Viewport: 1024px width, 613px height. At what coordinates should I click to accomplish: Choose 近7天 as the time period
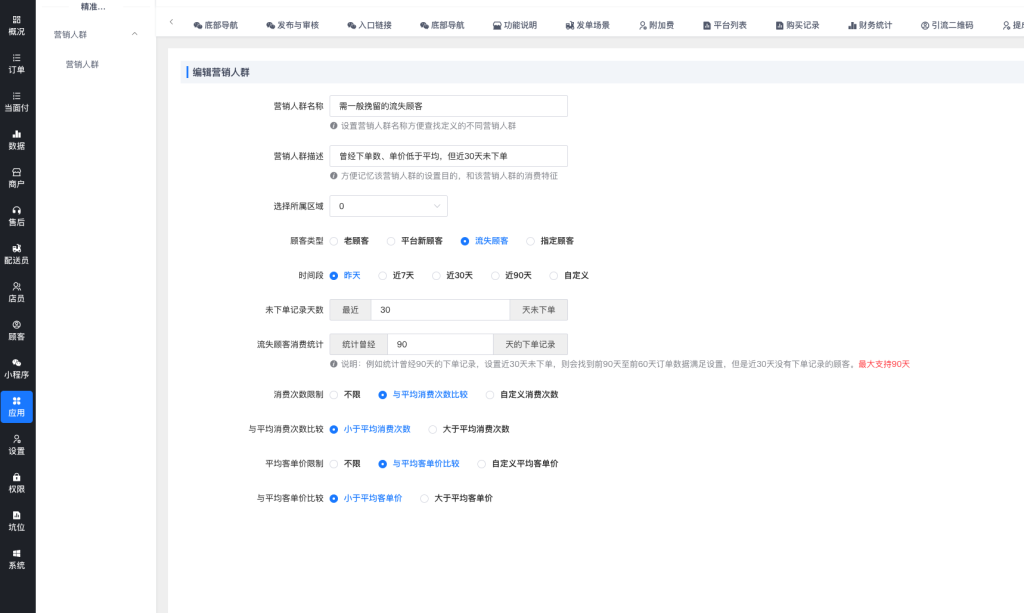[x=395, y=275]
